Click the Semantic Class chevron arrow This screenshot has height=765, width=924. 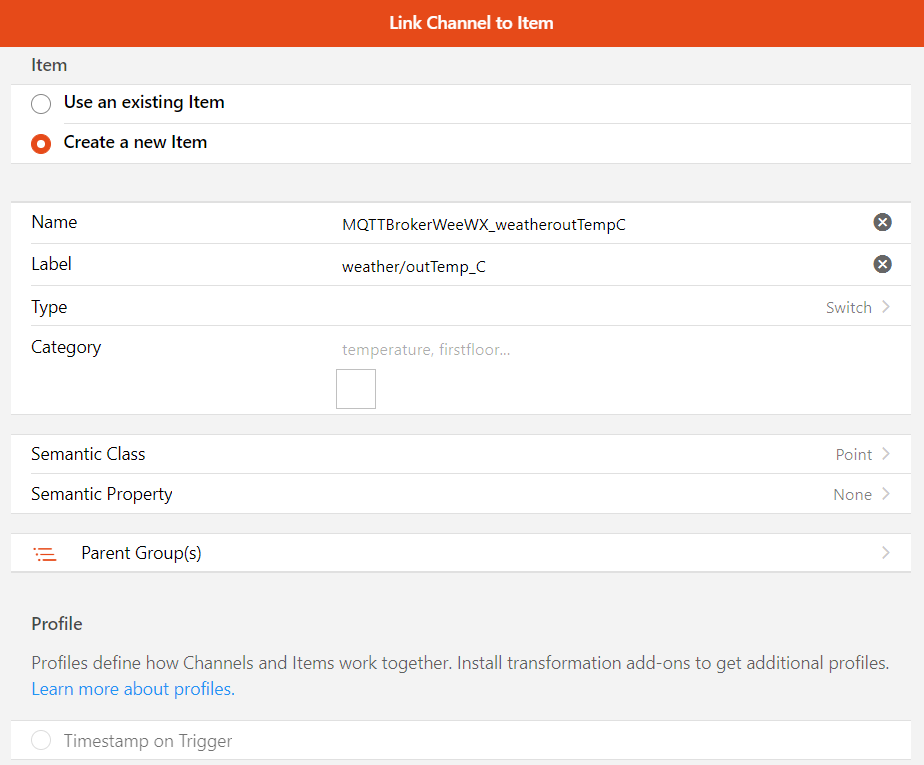click(886, 454)
